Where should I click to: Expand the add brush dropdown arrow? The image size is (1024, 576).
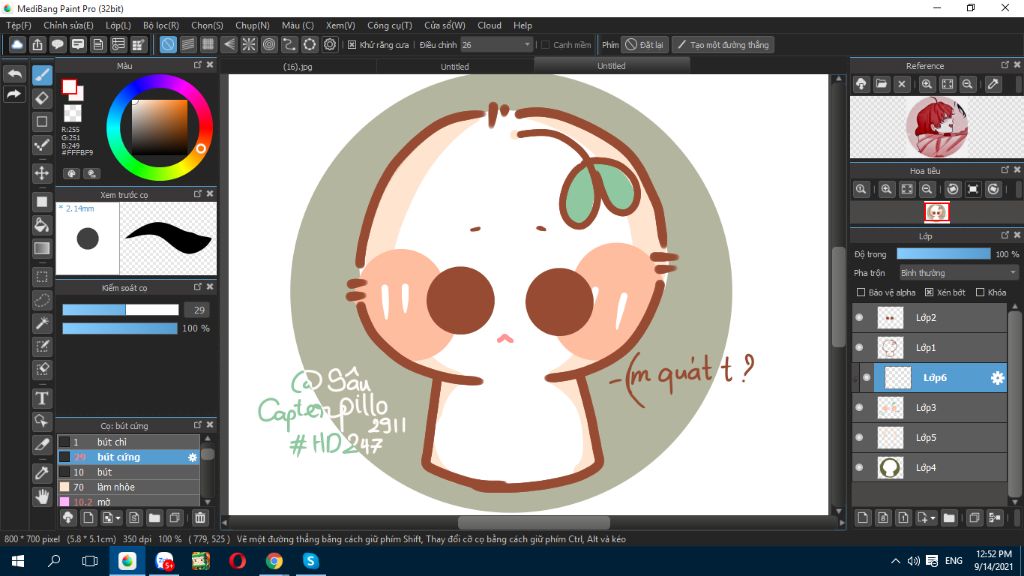(x=118, y=519)
